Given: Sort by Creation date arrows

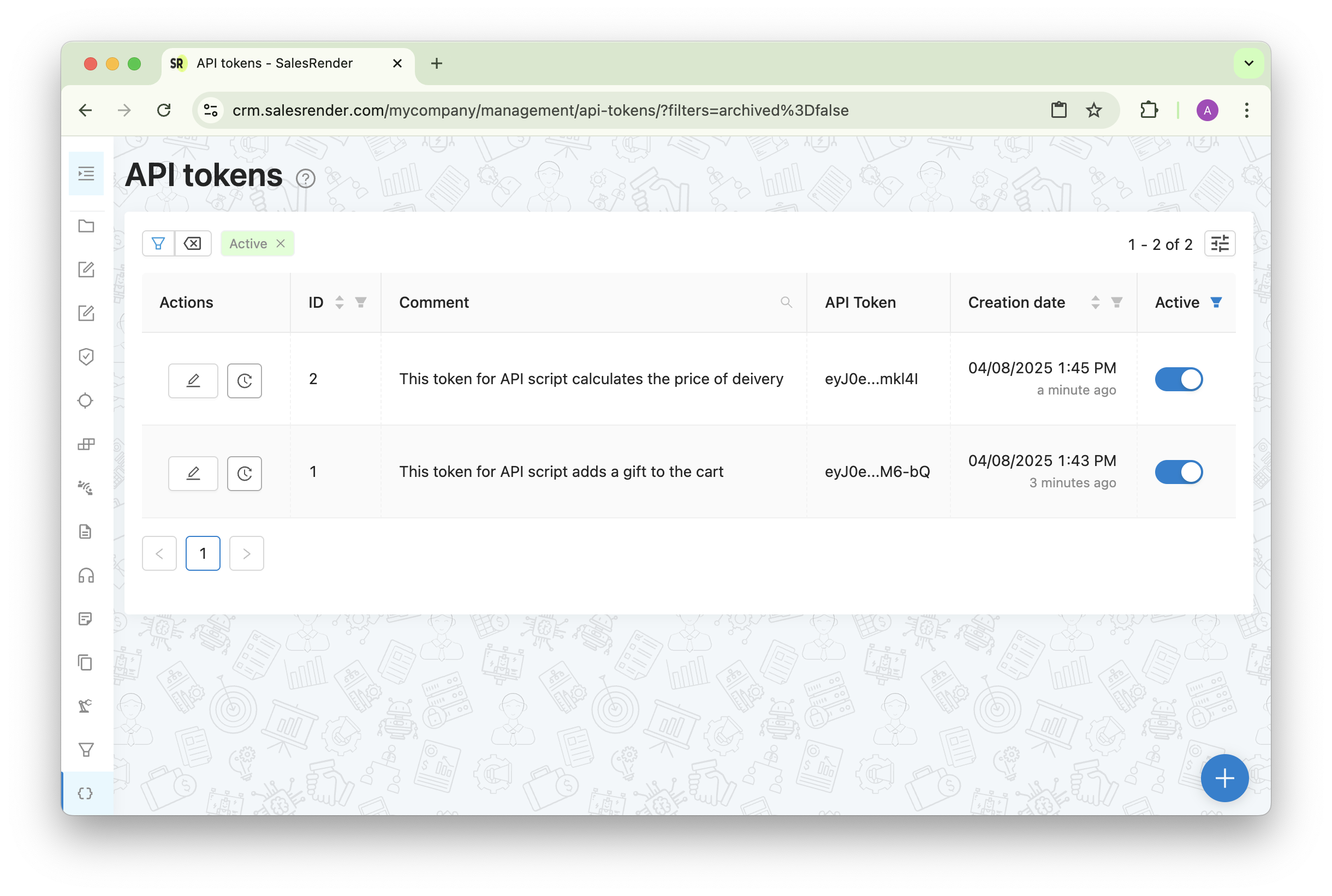Looking at the screenshot, I should (1095, 302).
